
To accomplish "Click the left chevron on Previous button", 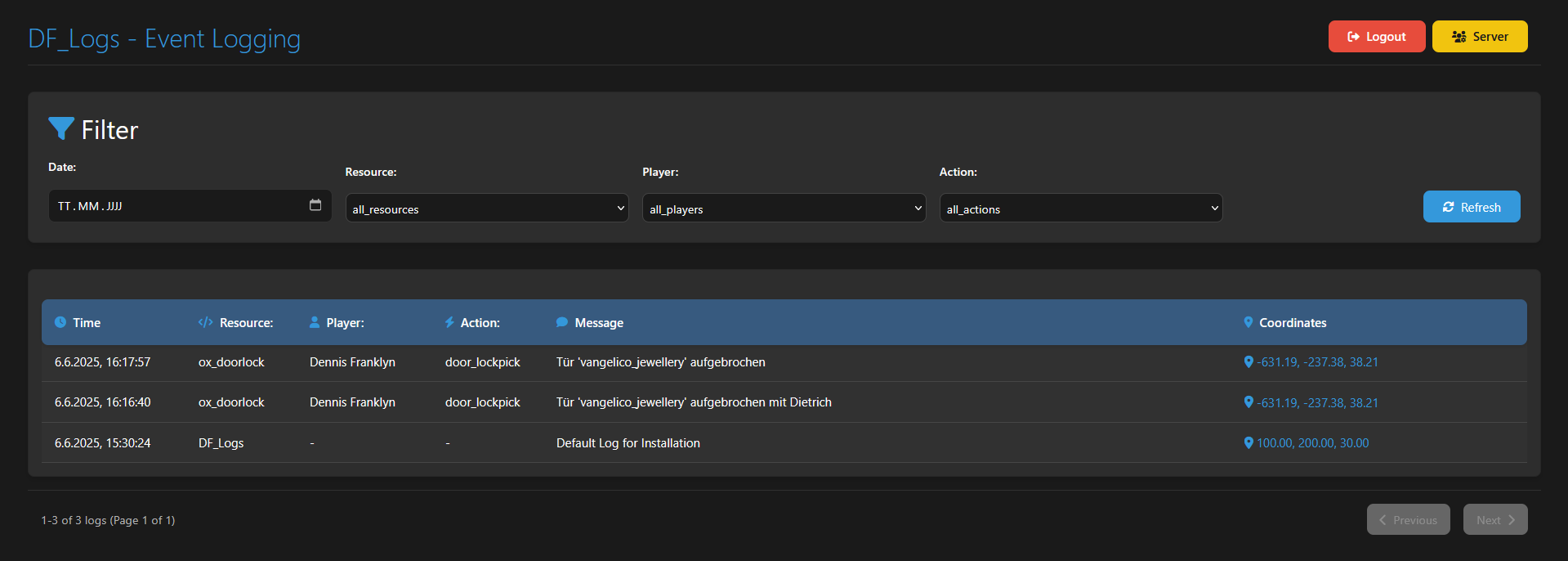I will pos(1383,520).
